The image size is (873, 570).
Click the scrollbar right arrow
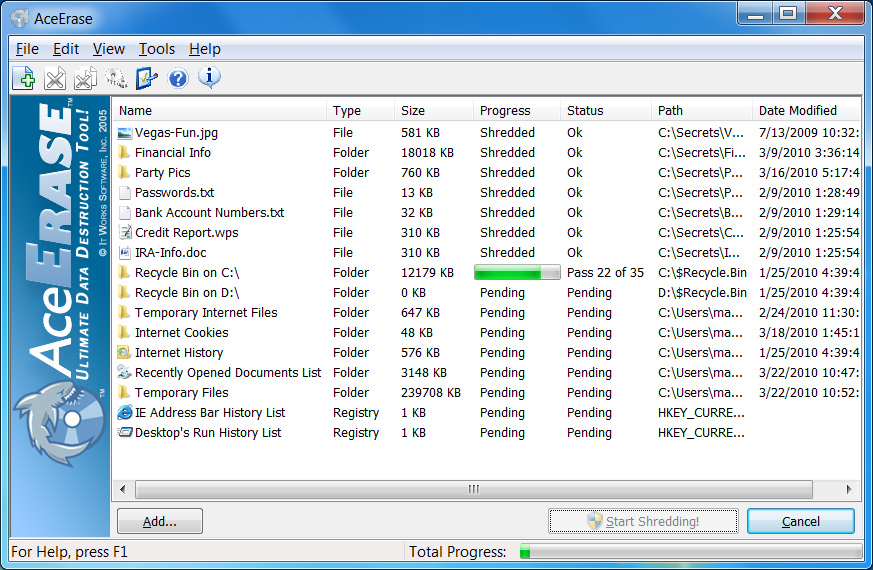pyautogui.click(x=849, y=489)
